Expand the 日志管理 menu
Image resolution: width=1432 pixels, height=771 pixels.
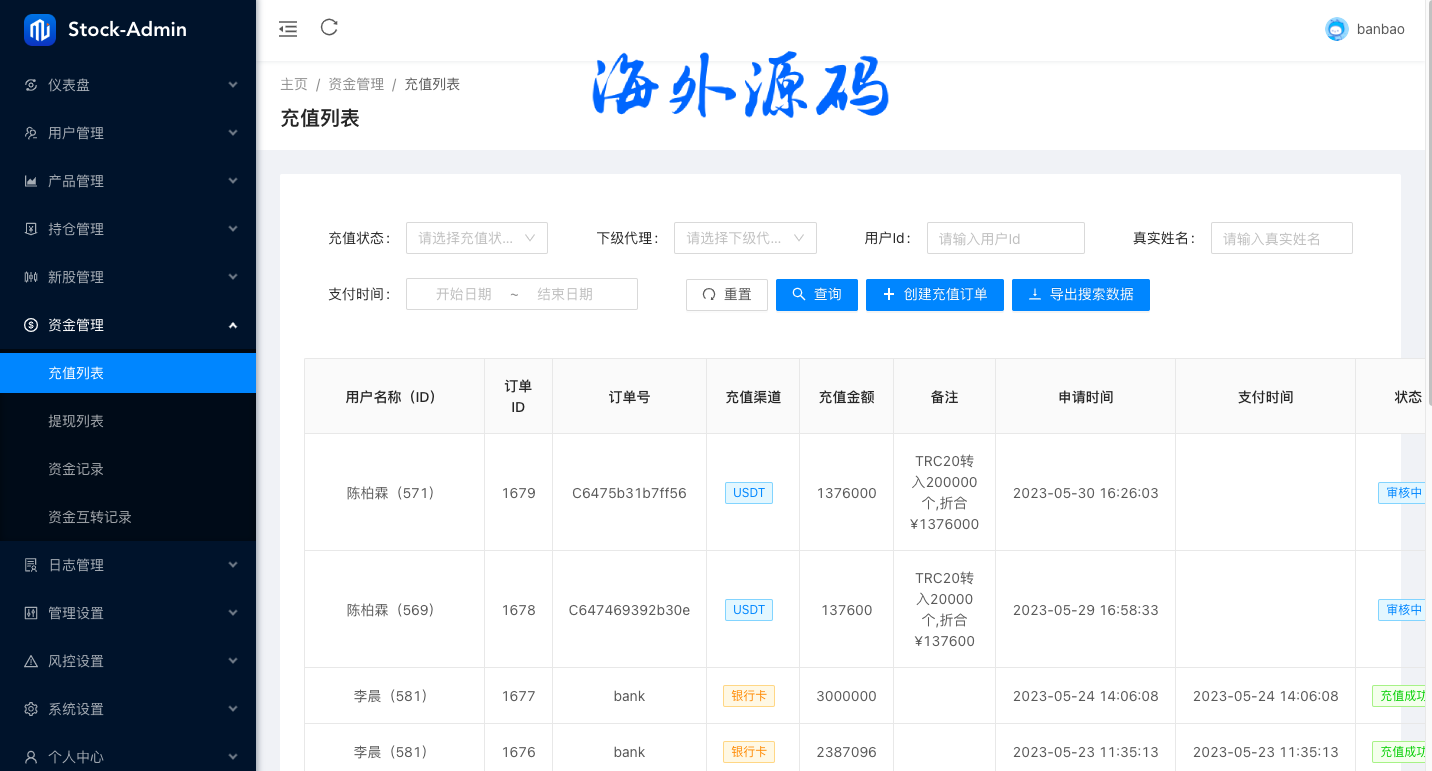128,565
